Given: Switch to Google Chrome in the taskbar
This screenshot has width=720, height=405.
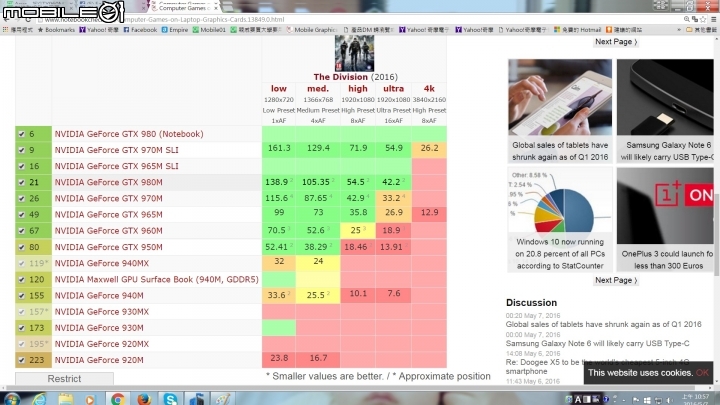Looking at the screenshot, I should (x=118, y=399).
